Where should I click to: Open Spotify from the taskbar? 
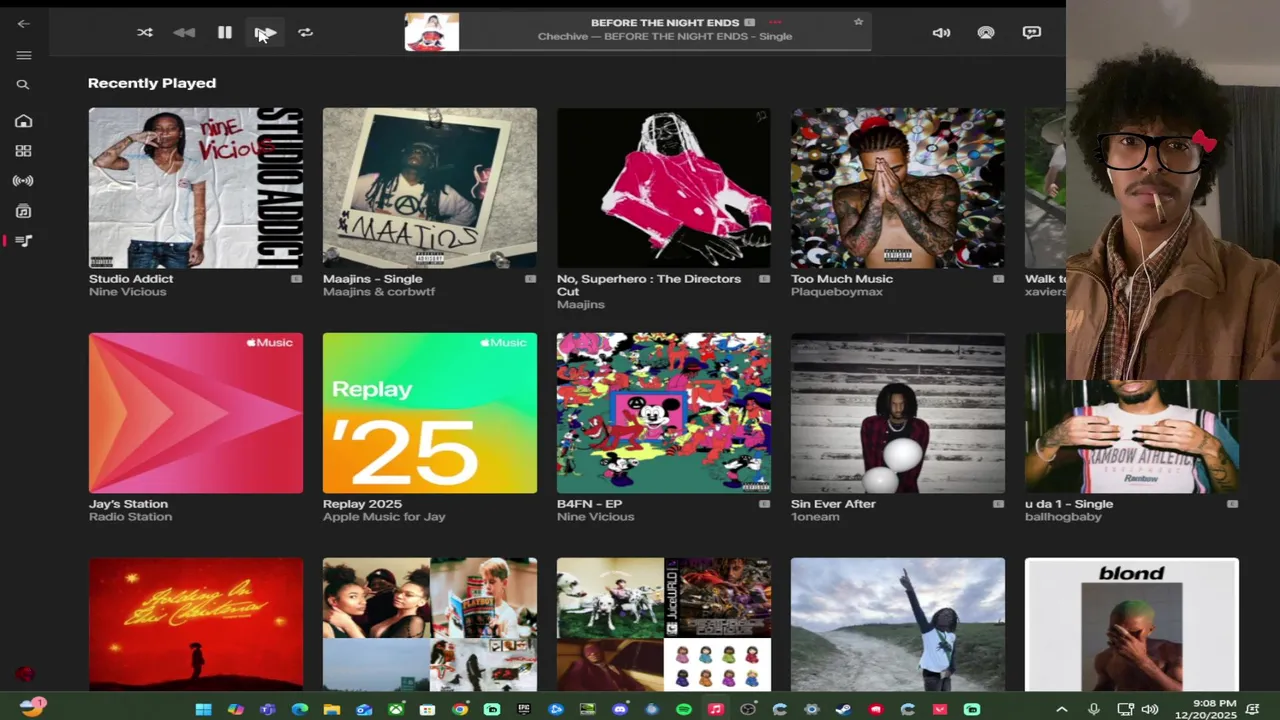click(x=684, y=709)
